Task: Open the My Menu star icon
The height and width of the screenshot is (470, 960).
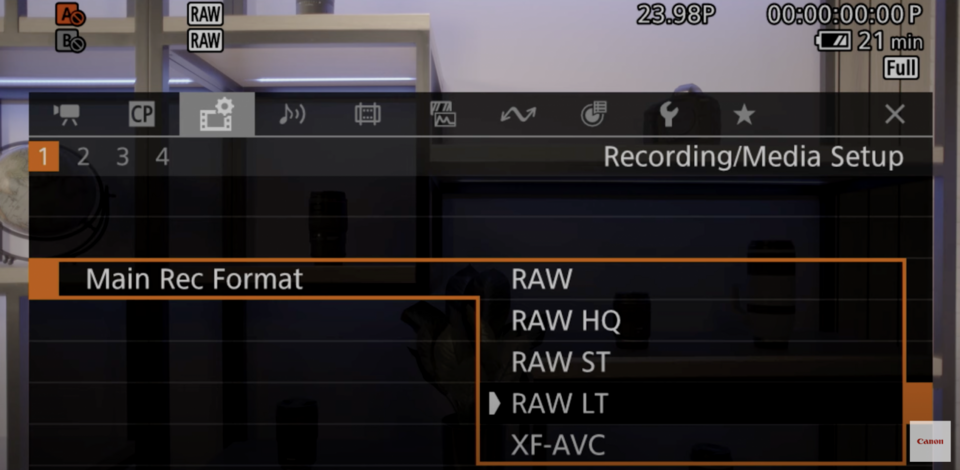Action: 744,114
